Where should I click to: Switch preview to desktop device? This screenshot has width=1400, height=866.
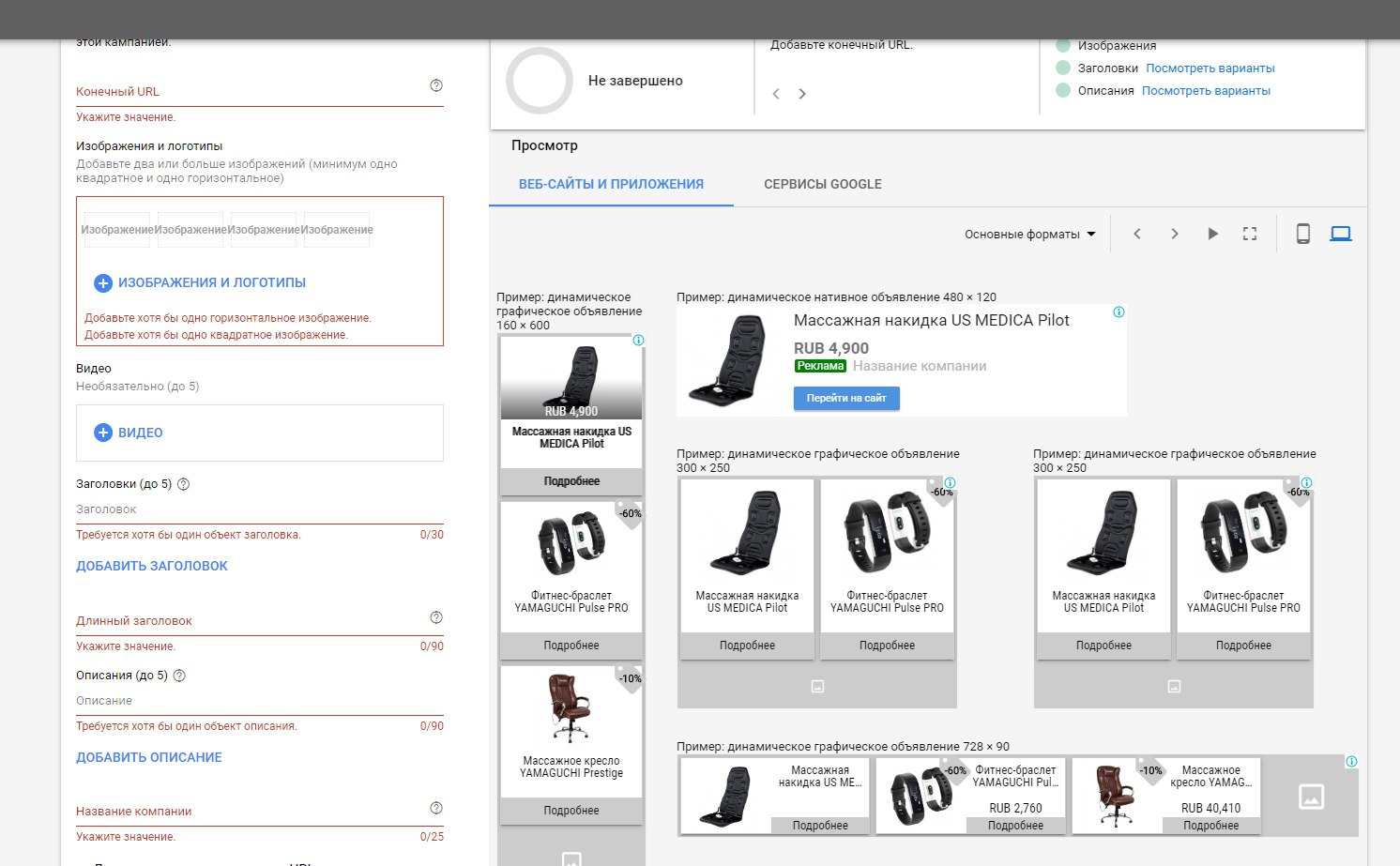pos(1341,234)
